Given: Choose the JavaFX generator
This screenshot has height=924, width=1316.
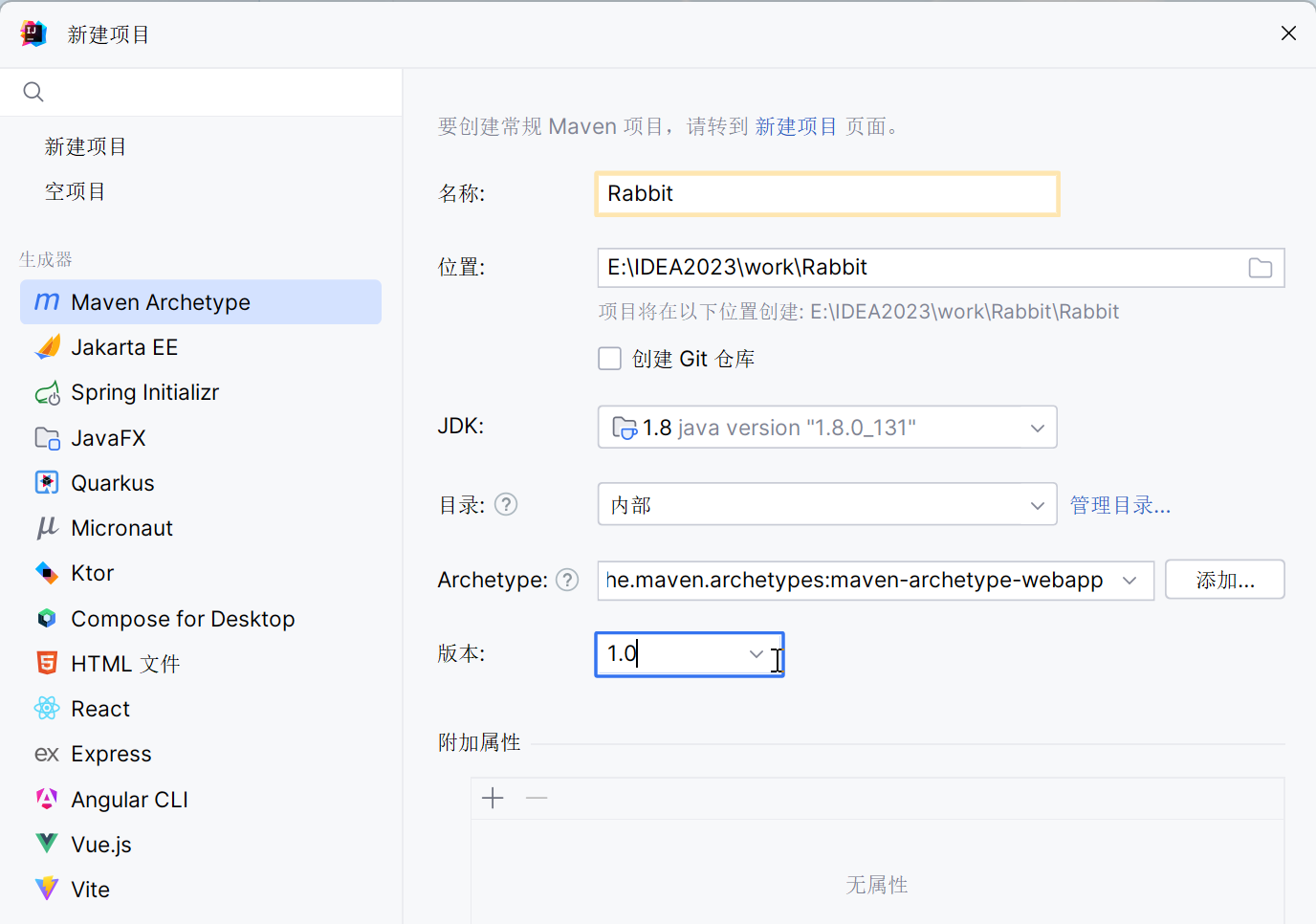Looking at the screenshot, I should click(201, 438).
